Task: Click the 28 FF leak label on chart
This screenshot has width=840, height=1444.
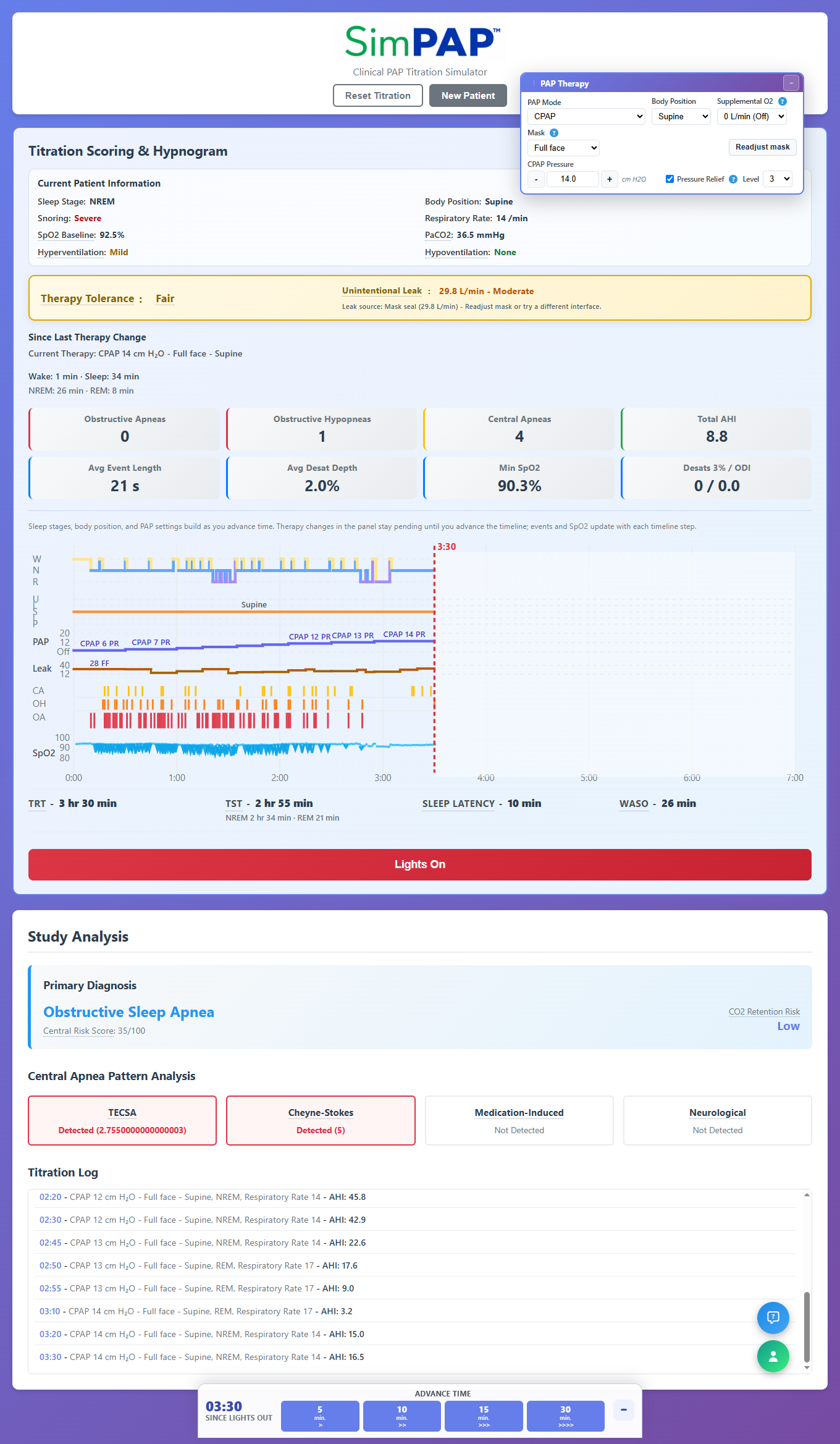Action: point(99,663)
